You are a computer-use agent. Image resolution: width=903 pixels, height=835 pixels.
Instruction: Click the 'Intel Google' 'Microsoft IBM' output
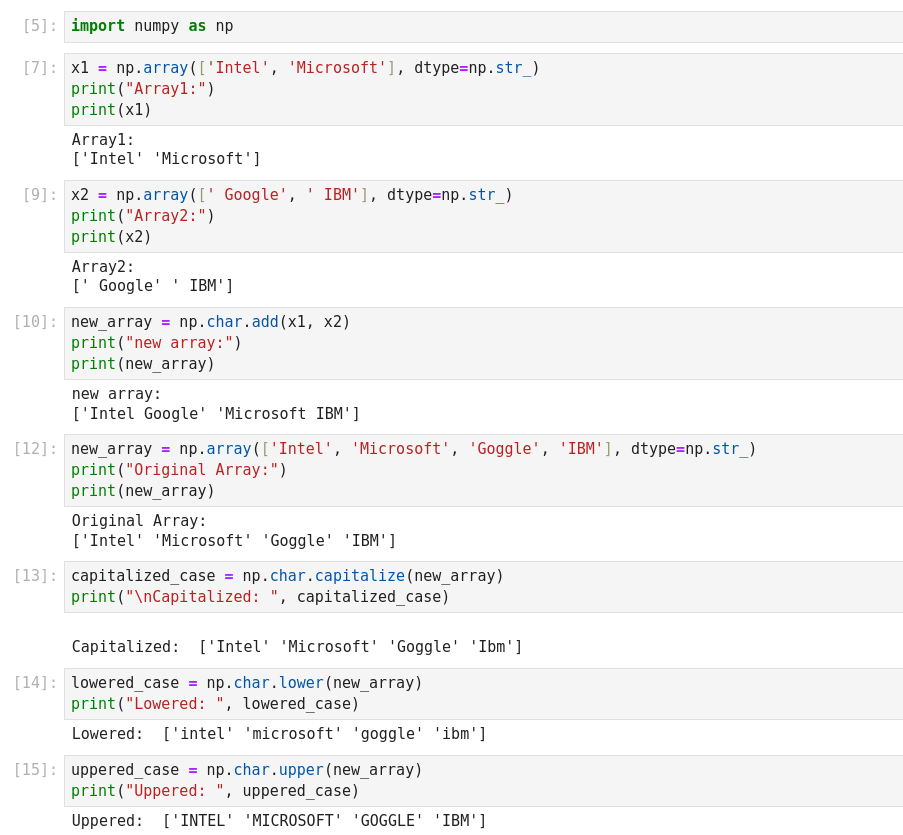point(215,414)
